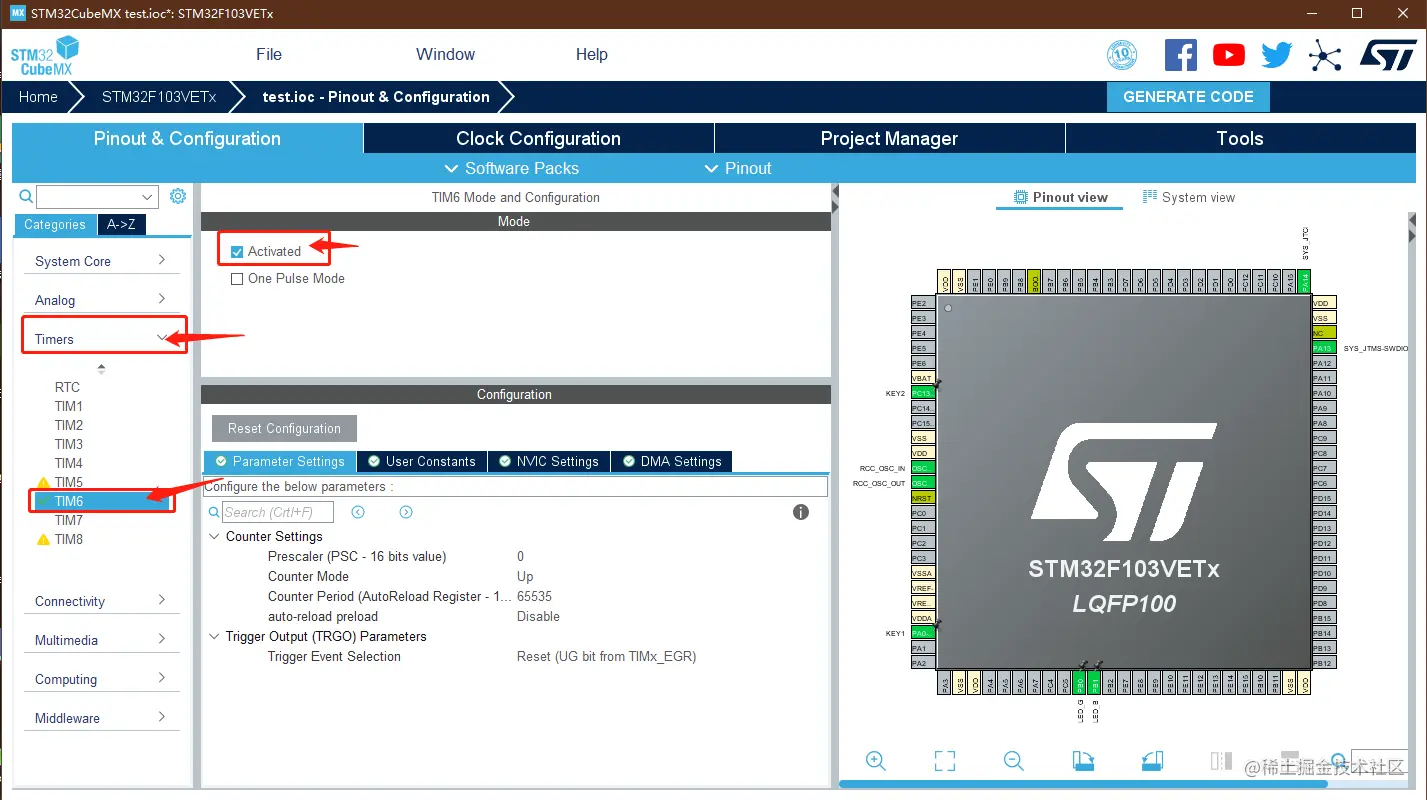
Task: Fit the chip to the view
Action: [x=945, y=761]
